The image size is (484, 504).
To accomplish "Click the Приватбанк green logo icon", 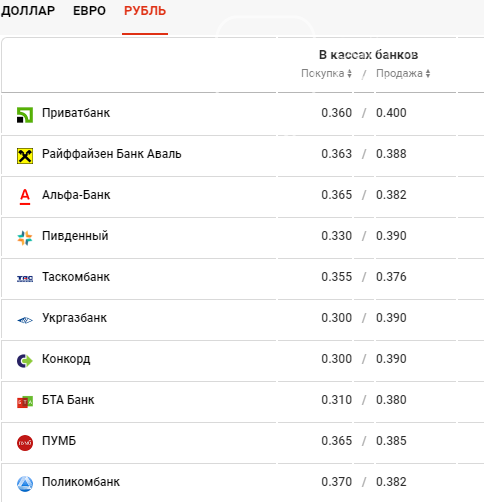I will [25, 115].
